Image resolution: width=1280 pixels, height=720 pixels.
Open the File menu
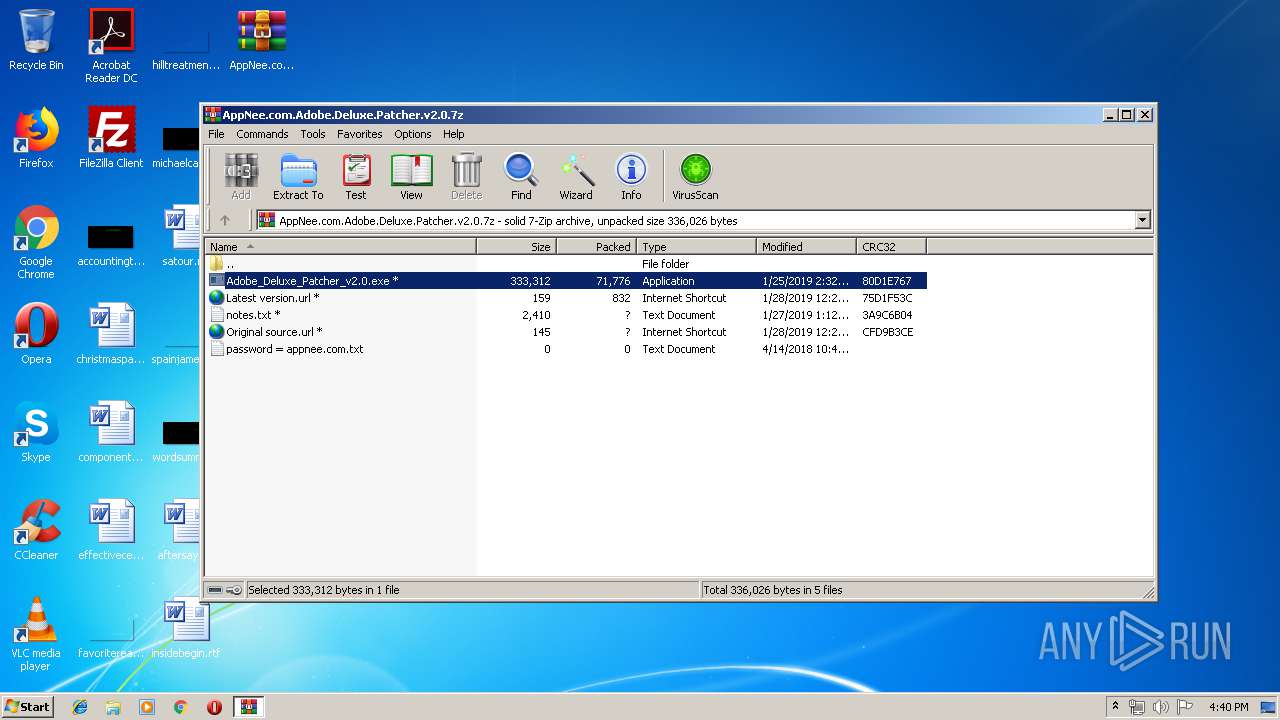pos(216,134)
